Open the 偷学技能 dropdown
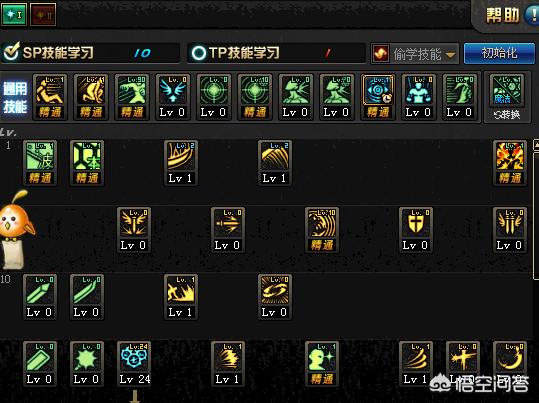Image resolution: width=539 pixels, height=403 pixels. [415, 54]
